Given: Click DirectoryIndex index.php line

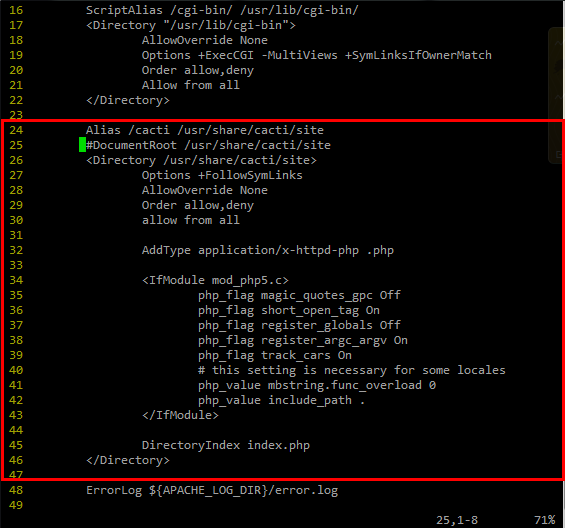Looking at the screenshot, I should click(x=226, y=445).
